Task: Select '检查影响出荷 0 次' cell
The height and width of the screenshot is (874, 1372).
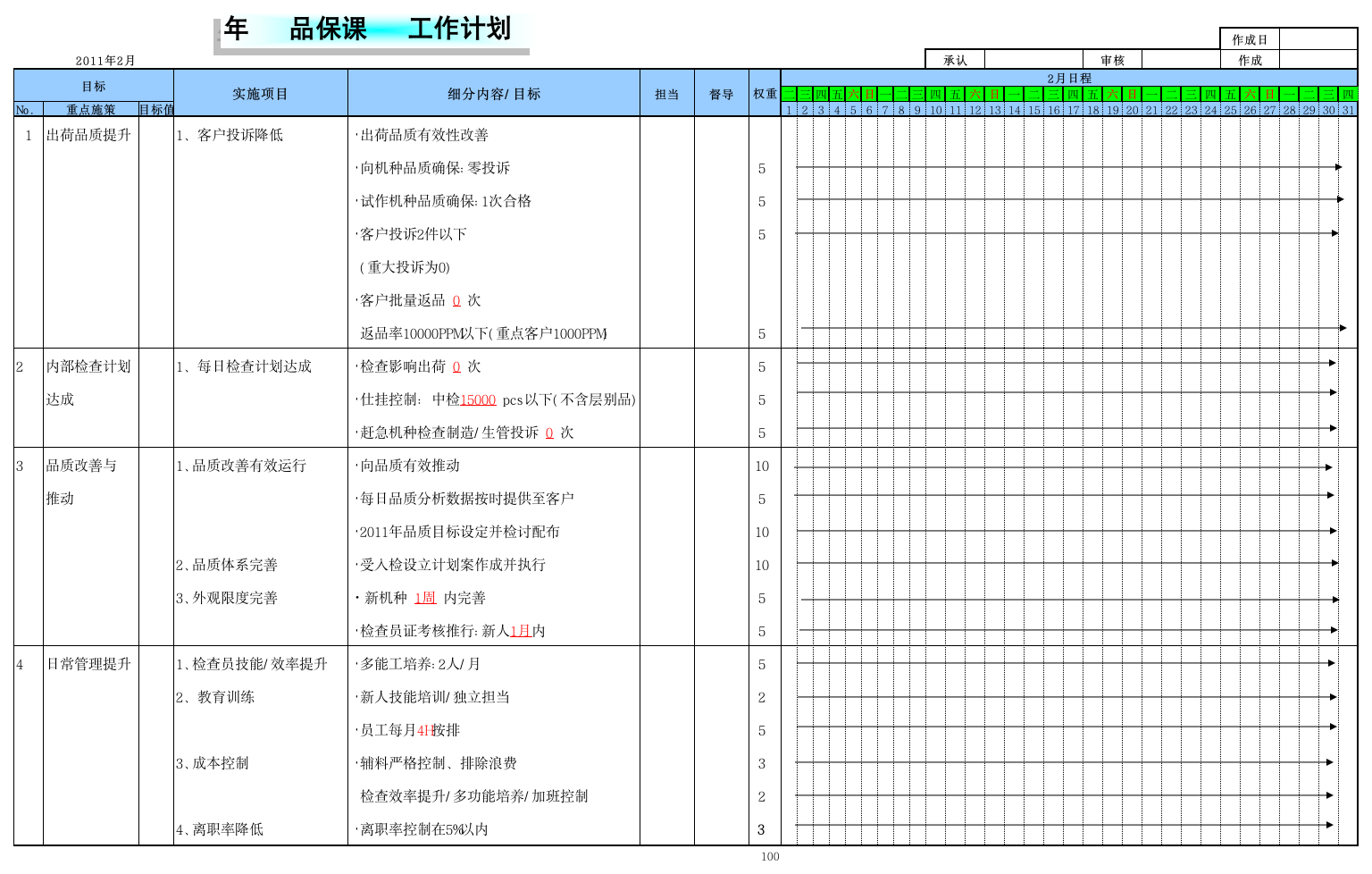Action: pyautogui.click(x=419, y=366)
